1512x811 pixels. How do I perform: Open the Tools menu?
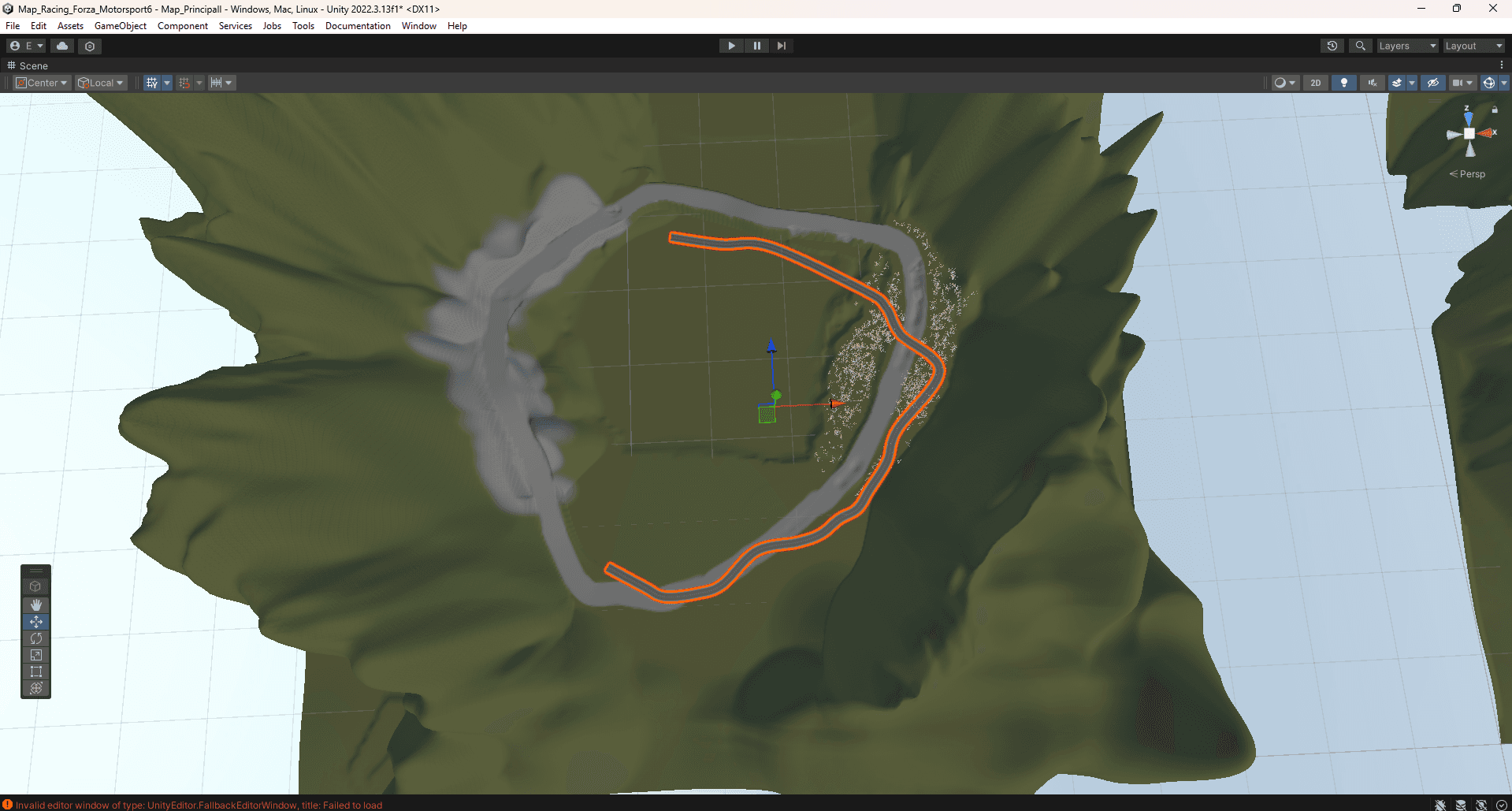click(303, 26)
